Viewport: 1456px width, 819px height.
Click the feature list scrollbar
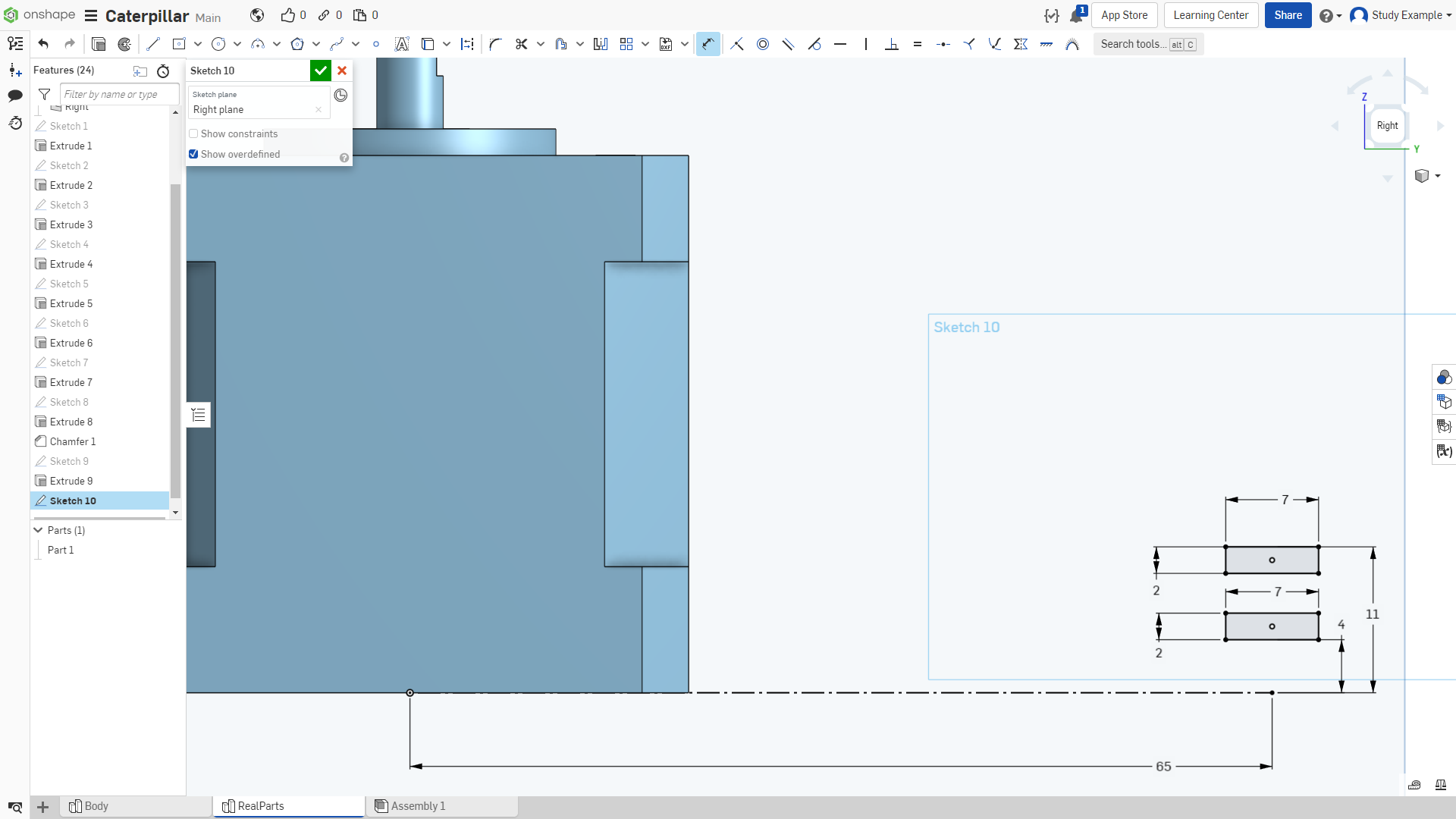175,340
